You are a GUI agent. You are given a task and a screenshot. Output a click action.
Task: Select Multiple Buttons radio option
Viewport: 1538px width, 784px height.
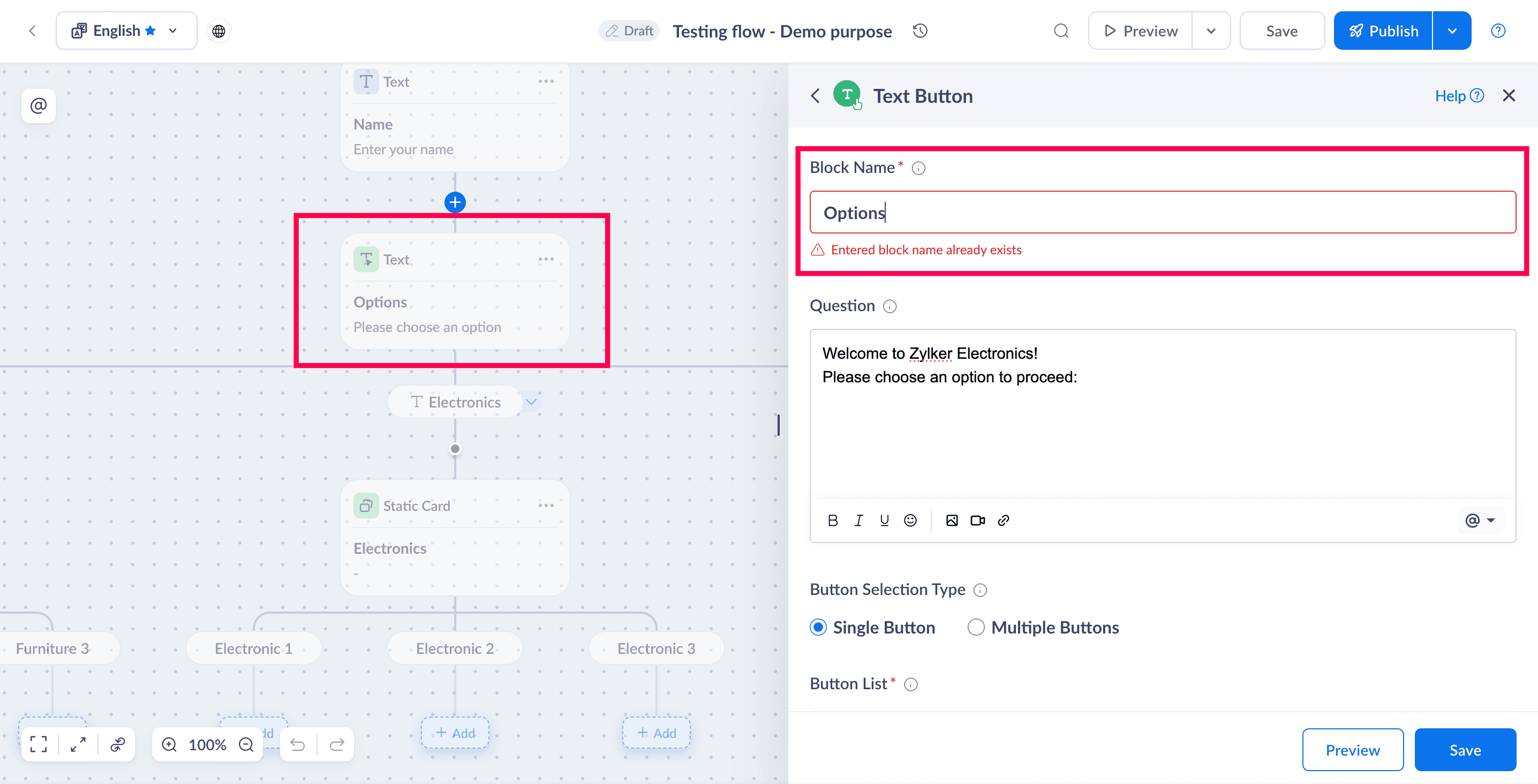point(975,627)
